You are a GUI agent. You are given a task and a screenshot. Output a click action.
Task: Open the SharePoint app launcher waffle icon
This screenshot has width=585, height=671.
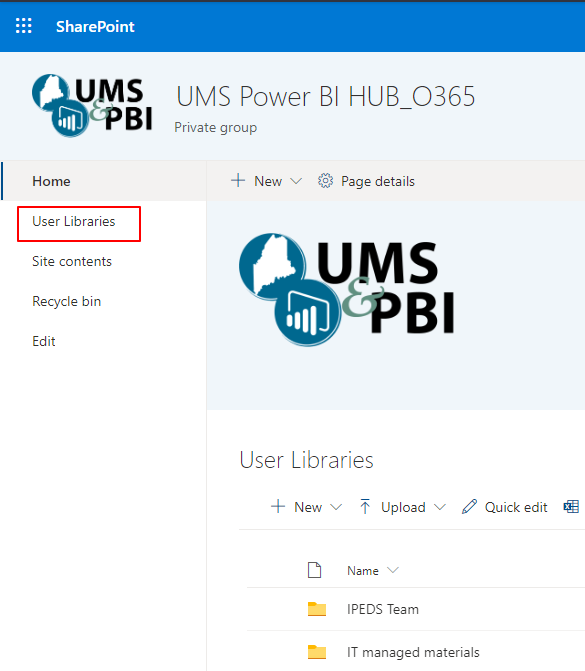(x=24, y=26)
